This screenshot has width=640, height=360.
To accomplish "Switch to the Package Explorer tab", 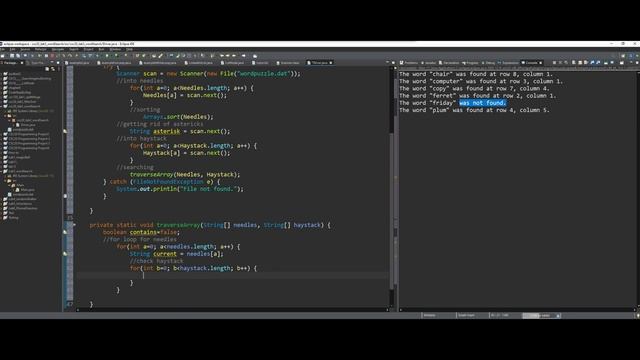I will tap(10, 63).
